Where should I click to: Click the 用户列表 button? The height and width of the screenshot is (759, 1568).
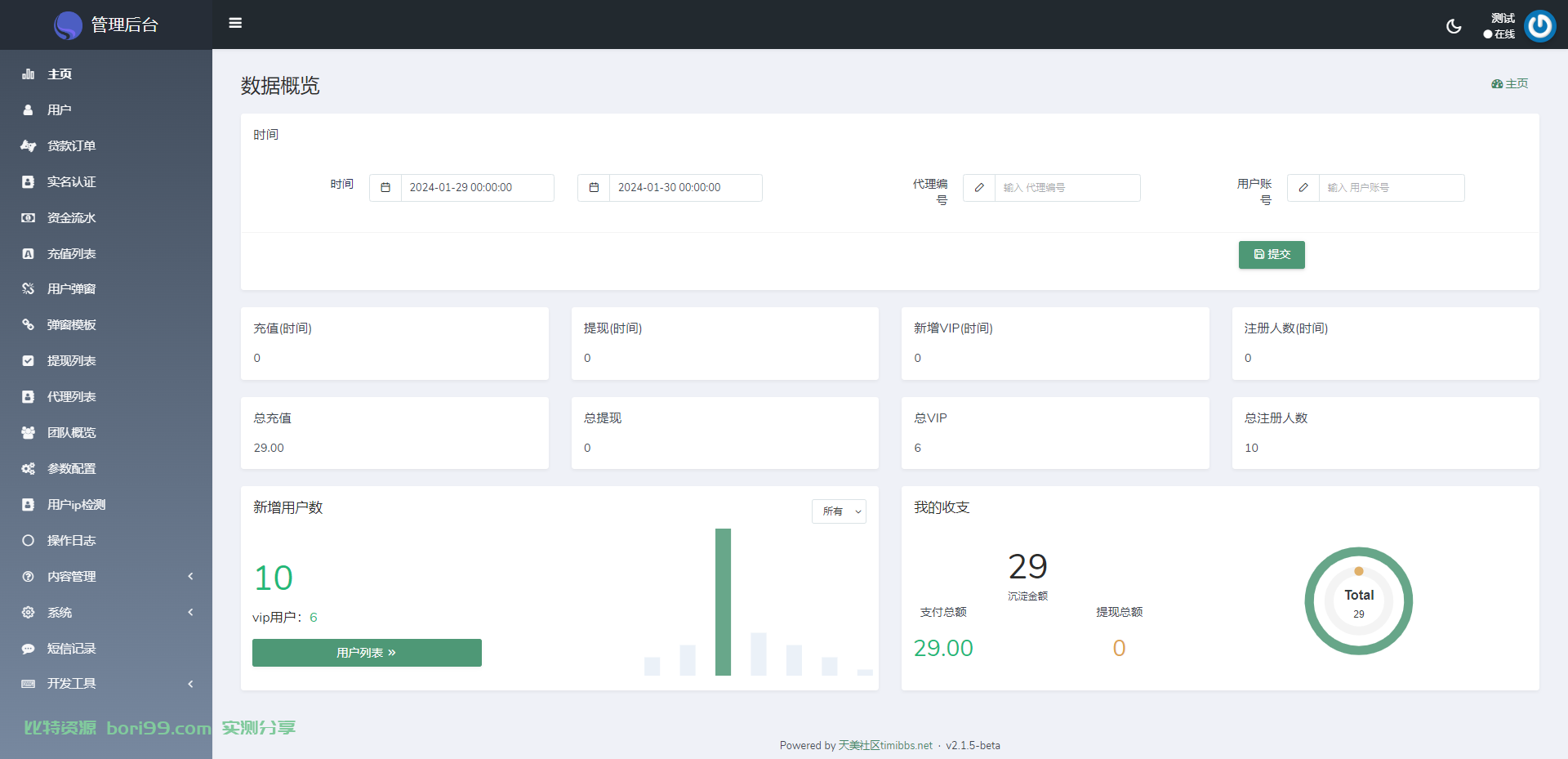click(367, 653)
